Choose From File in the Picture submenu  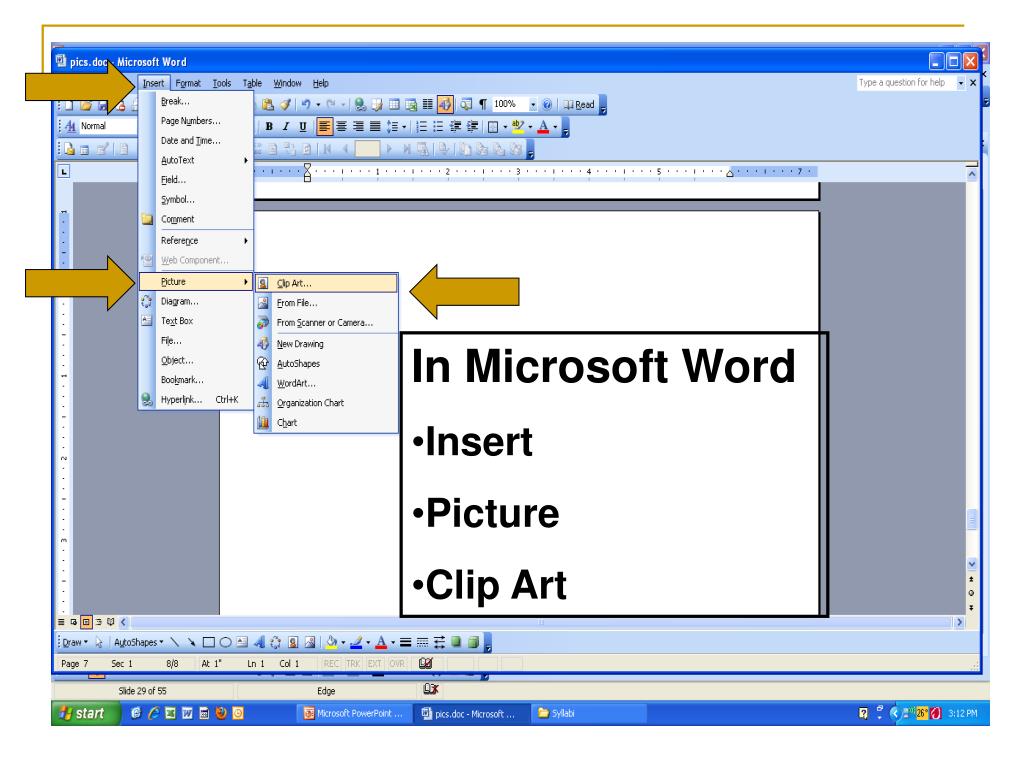326,303
